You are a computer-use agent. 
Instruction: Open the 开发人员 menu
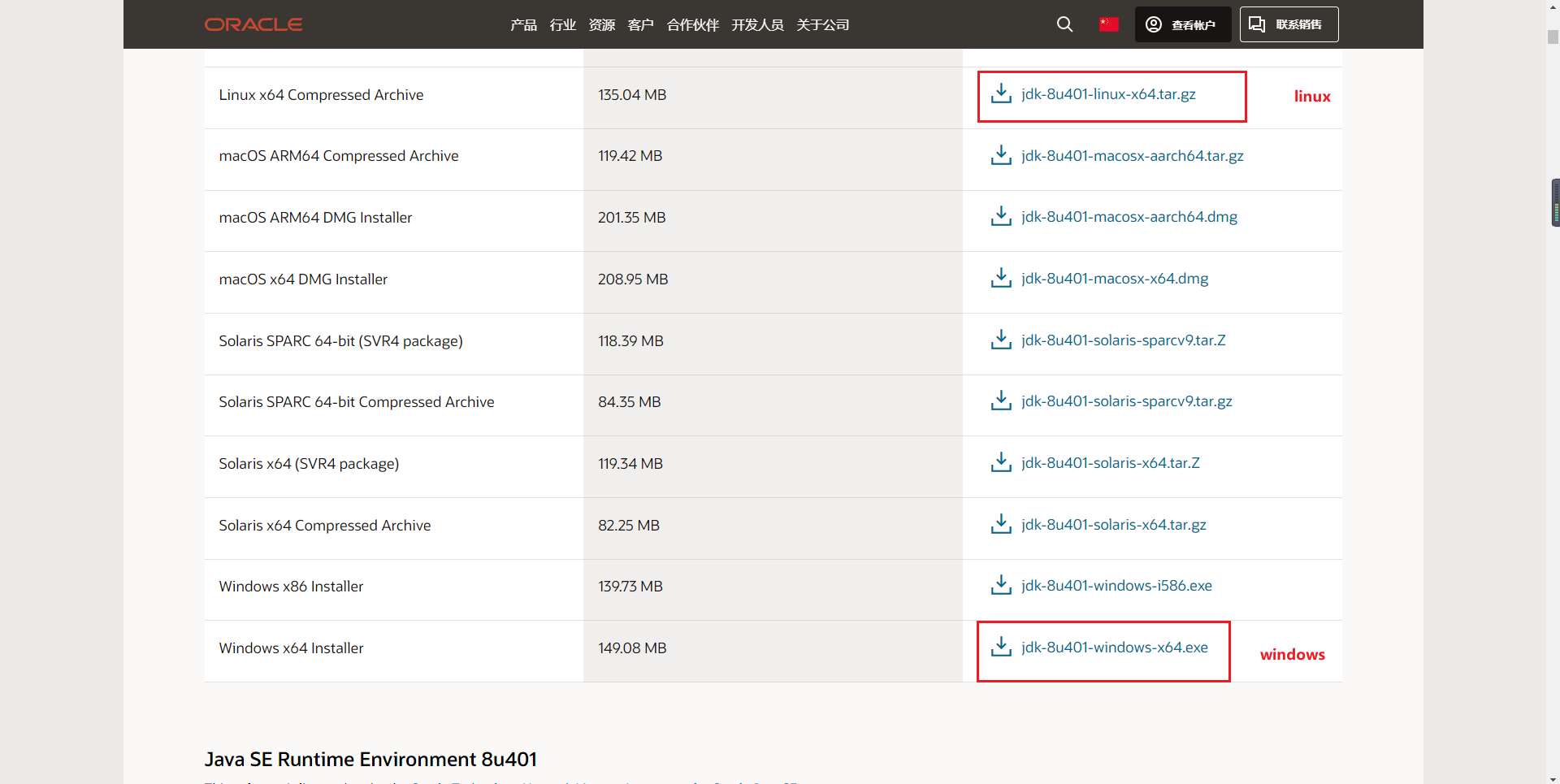pyautogui.click(x=756, y=24)
